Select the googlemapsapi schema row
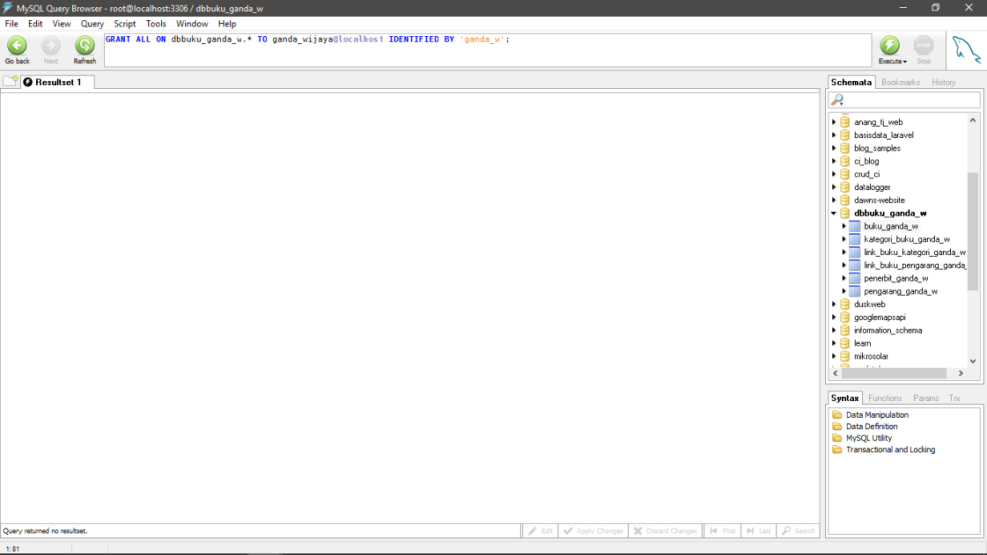The height and width of the screenshot is (555, 987). [x=879, y=317]
